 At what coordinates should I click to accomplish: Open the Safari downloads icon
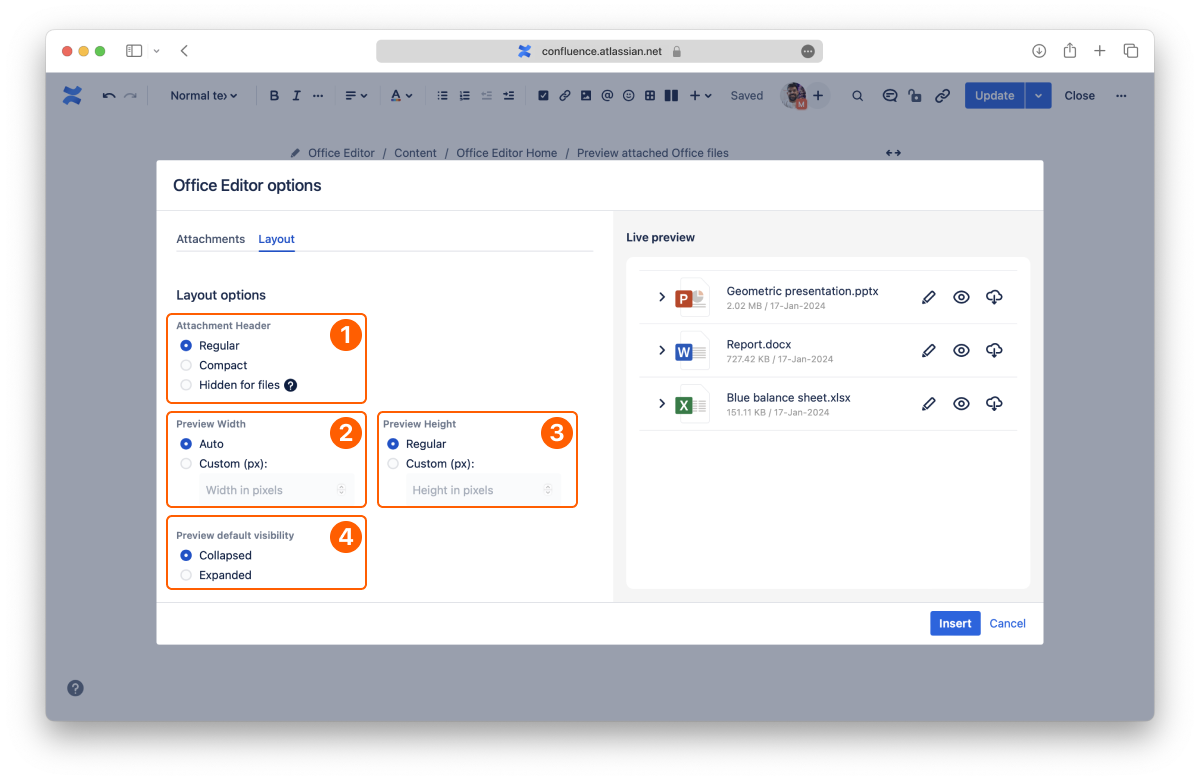click(x=1039, y=51)
